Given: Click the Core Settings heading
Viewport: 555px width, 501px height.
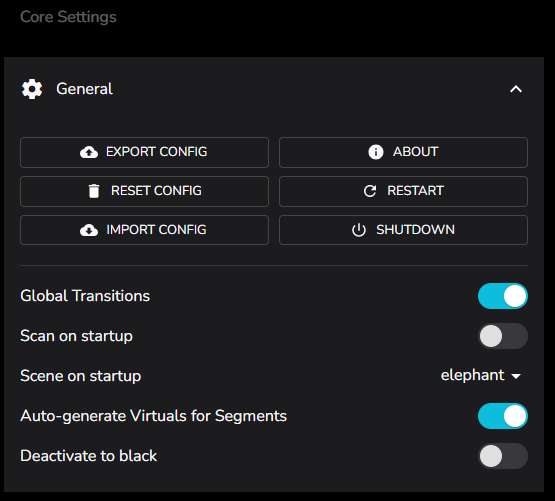Looking at the screenshot, I should click(68, 17).
